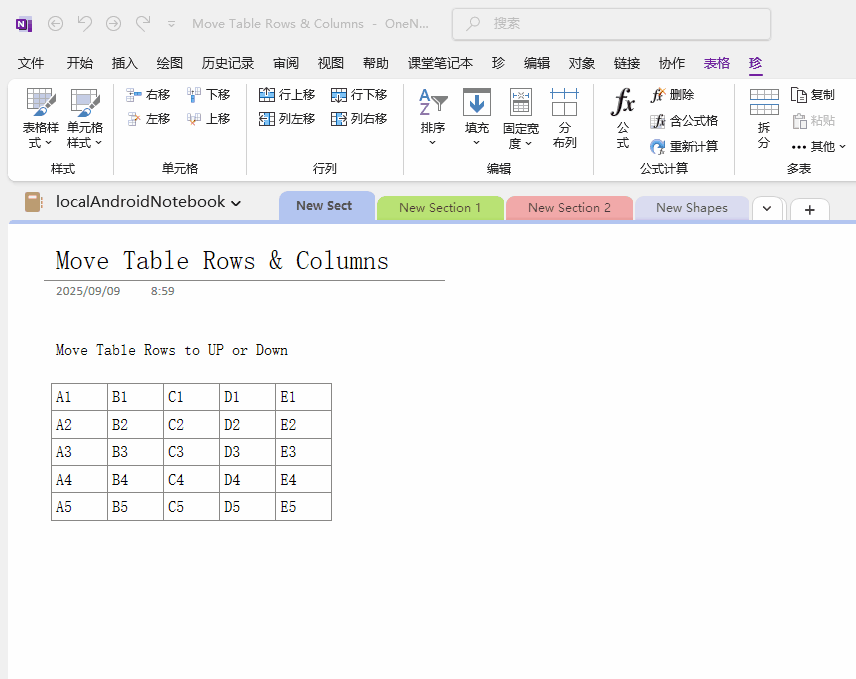Viewport: 856px width, 679px height.
Task: Click the 行下移 move row down icon
Action: point(339,95)
